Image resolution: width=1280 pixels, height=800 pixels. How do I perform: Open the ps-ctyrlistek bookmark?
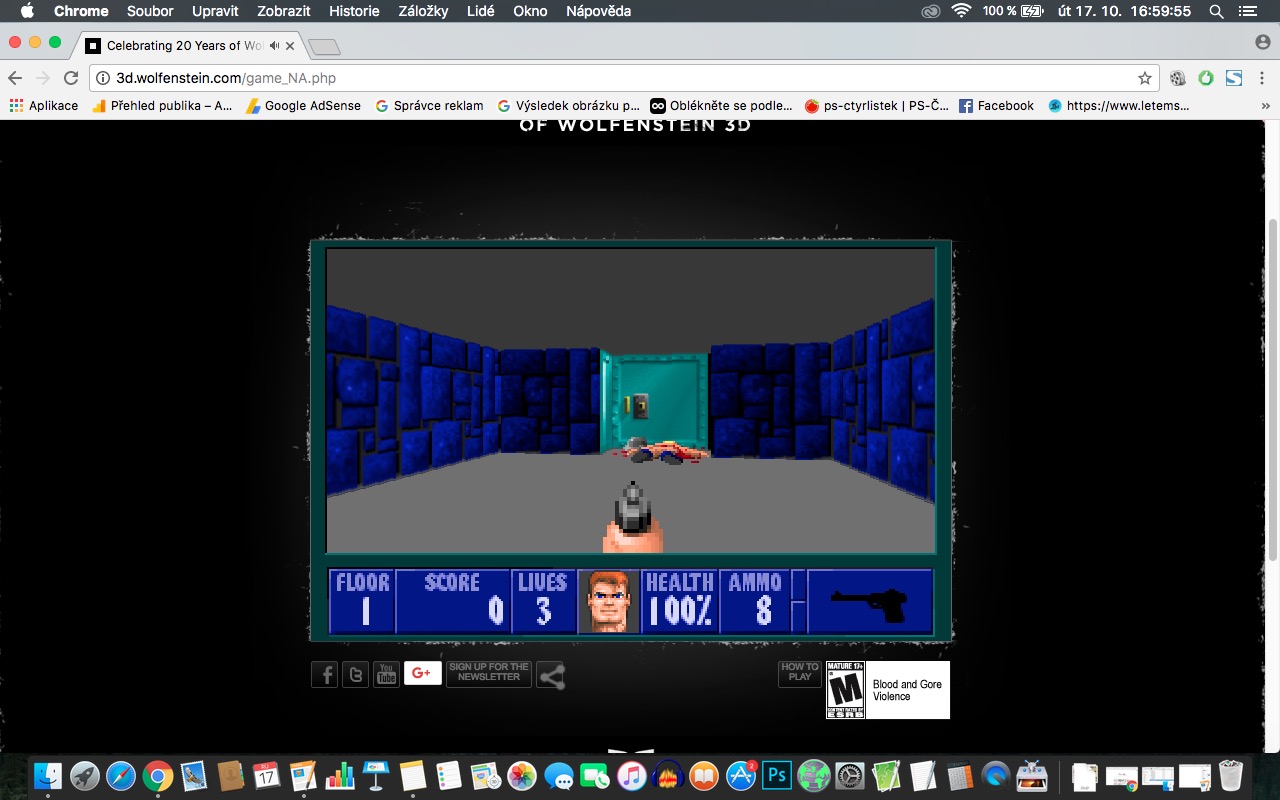877,105
